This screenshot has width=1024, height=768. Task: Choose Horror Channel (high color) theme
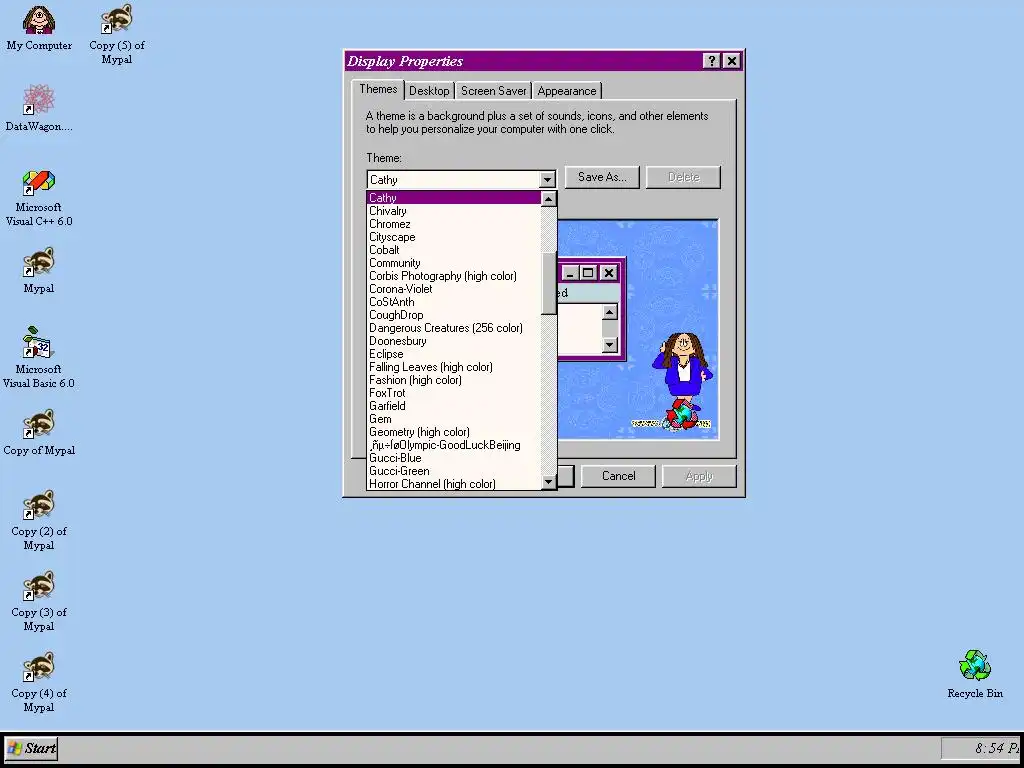(x=454, y=484)
